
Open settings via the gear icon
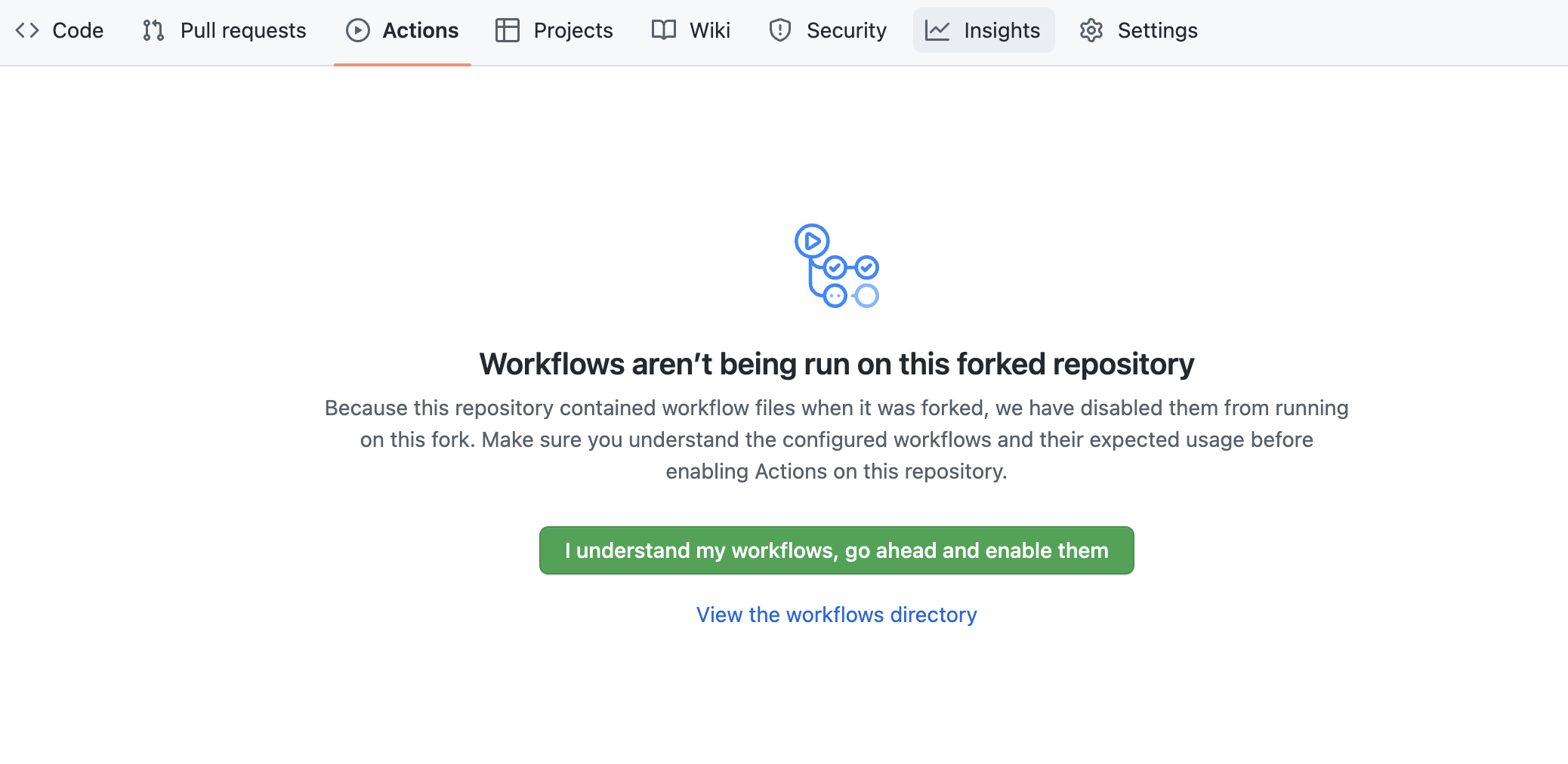pyautogui.click(x=1091, y=30)
